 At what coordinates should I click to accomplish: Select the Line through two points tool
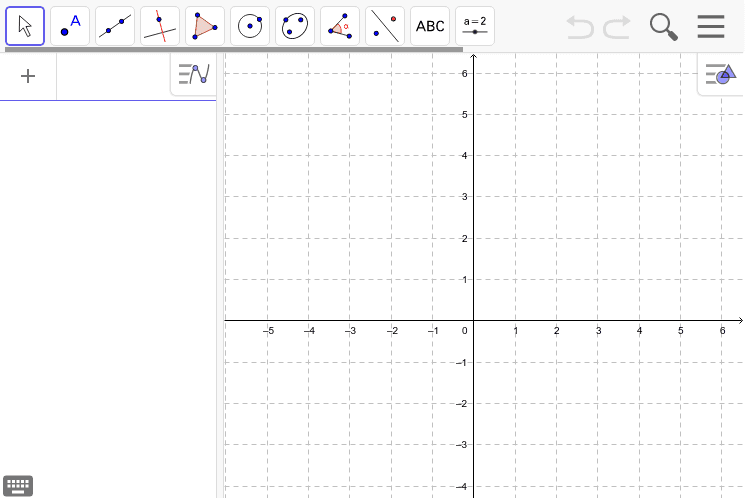pyautogui.click(x=115, y=26)
